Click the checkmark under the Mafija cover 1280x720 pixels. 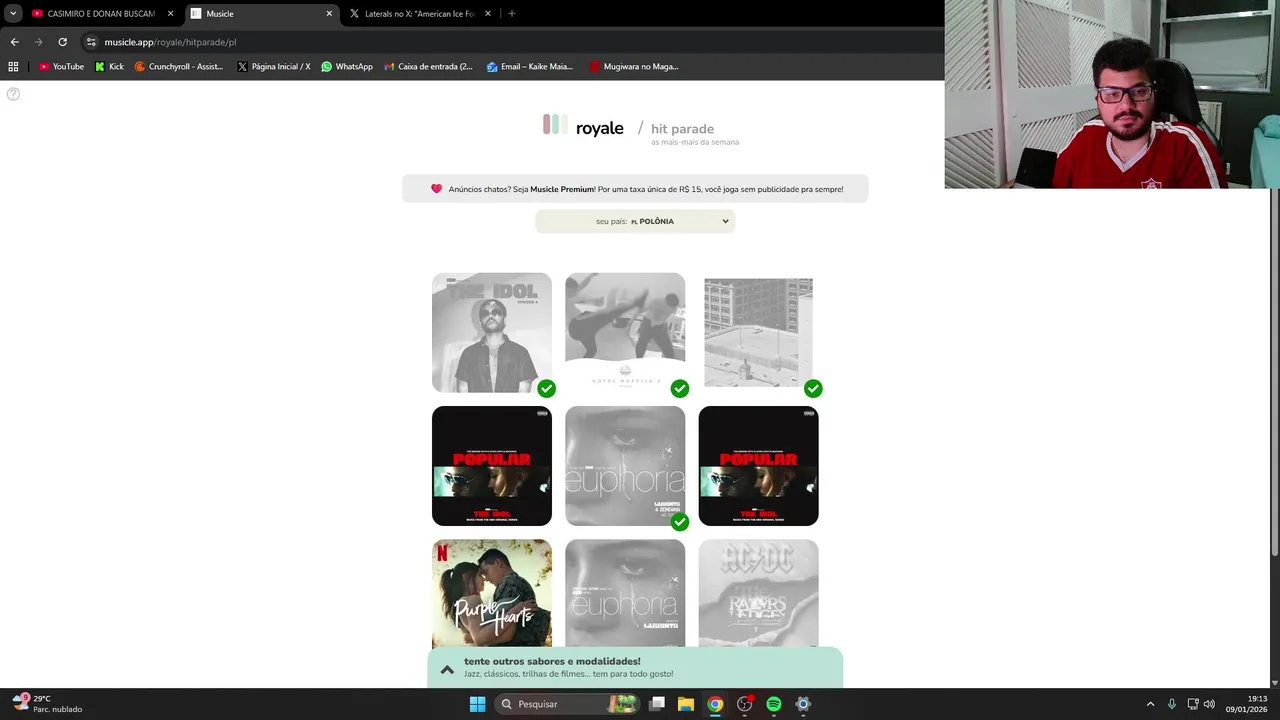point(680,388)
